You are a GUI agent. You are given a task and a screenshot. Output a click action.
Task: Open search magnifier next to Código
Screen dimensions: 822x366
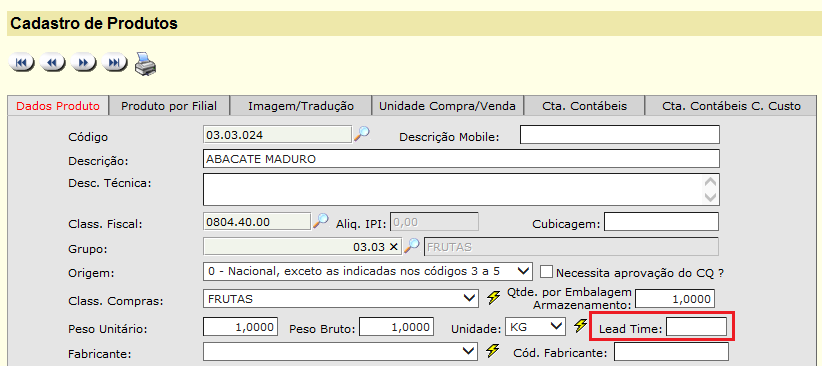pyautogui.click(x=362, y=134)
